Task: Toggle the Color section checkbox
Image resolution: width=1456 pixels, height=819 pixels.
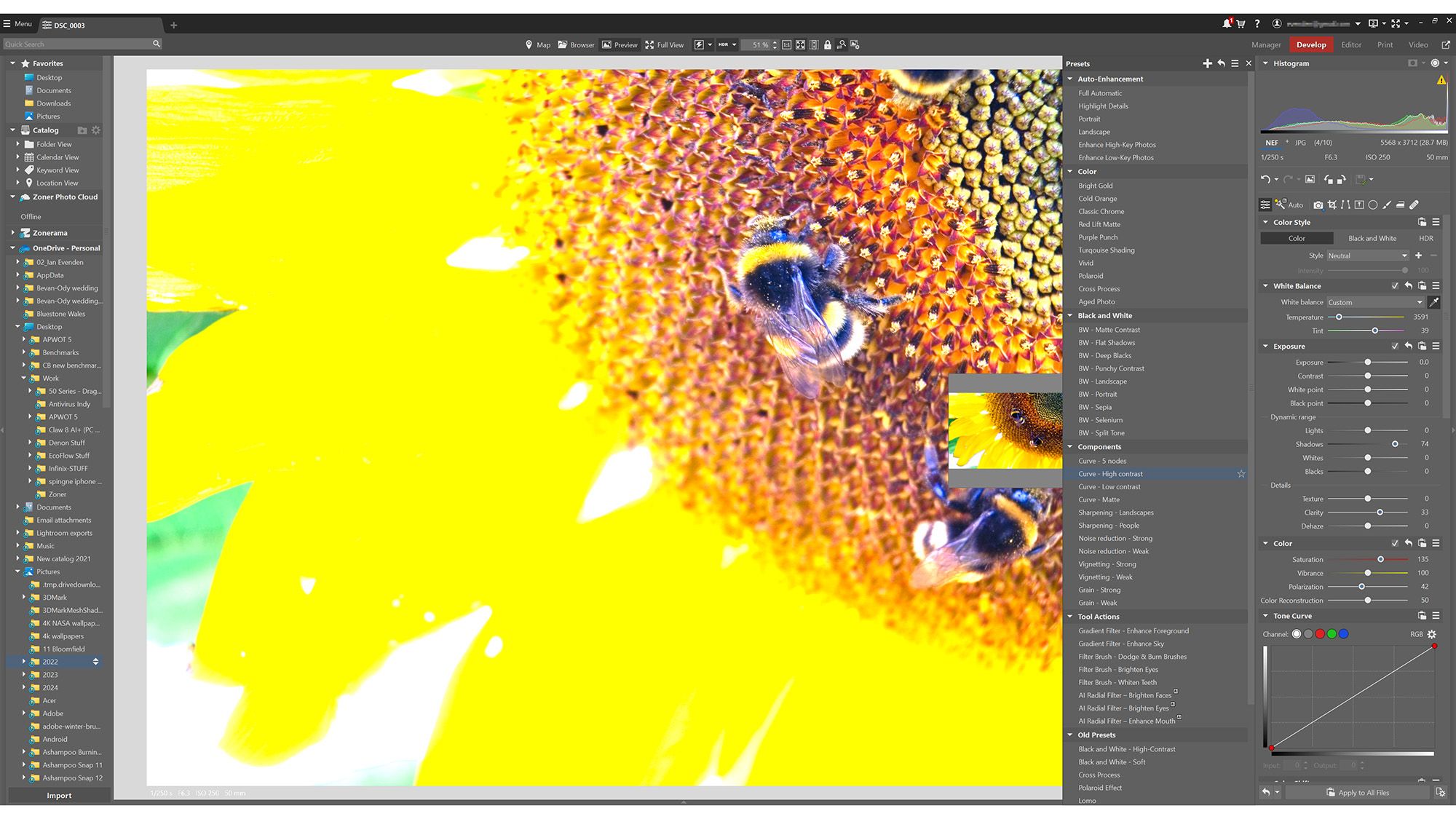Action: click(x=1396, y=543)
